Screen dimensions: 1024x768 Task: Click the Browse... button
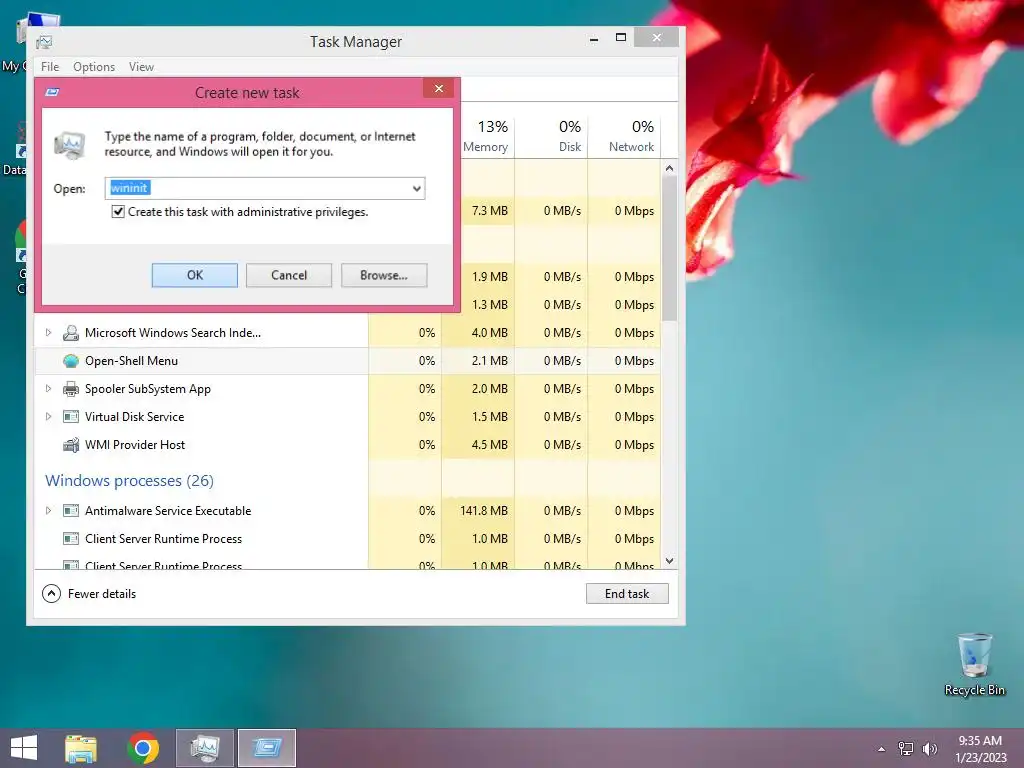(384, 276)
